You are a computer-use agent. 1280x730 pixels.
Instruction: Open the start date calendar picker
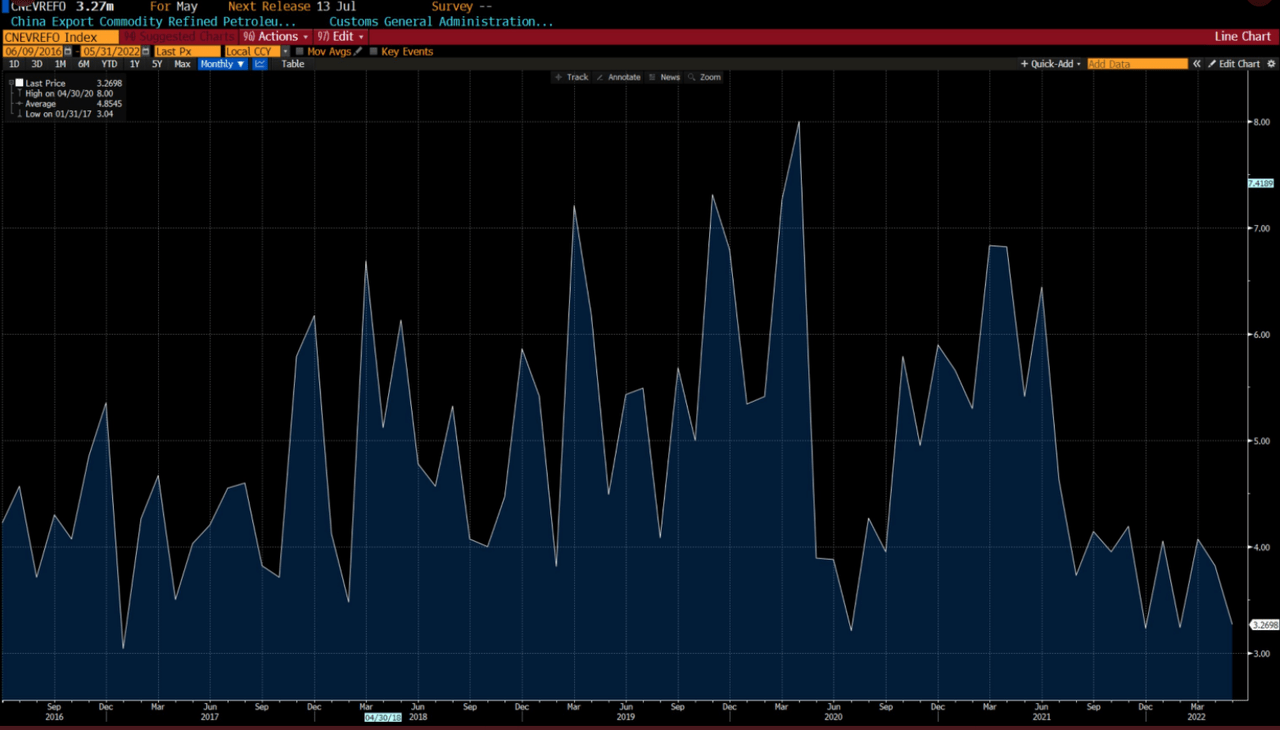[68, 51]
